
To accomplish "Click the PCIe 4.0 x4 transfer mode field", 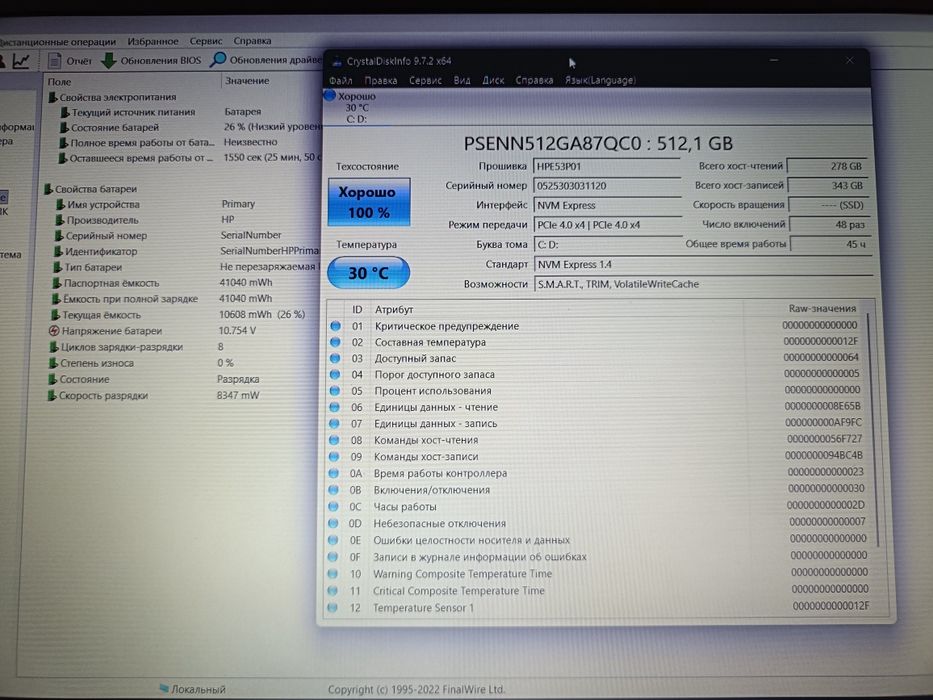I will point(607,225).
